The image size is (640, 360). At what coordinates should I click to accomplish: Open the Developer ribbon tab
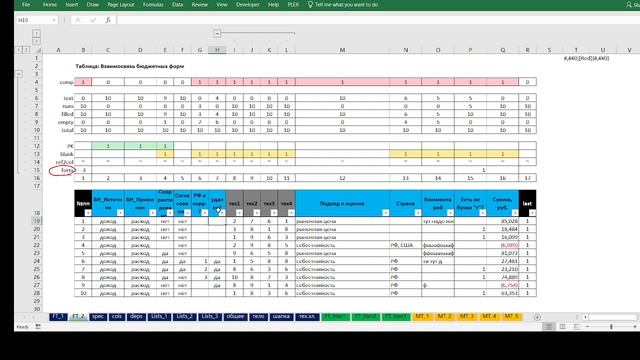(x=247, y=4)
